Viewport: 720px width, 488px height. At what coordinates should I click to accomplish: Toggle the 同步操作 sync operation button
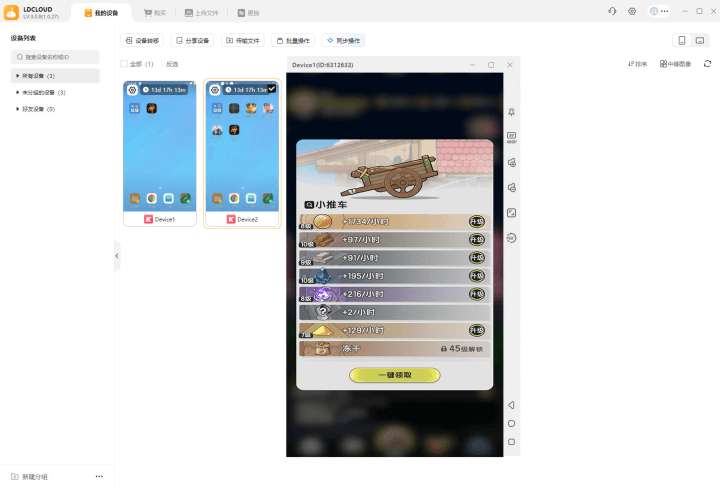pyautogui.click(x=343, y=40)
